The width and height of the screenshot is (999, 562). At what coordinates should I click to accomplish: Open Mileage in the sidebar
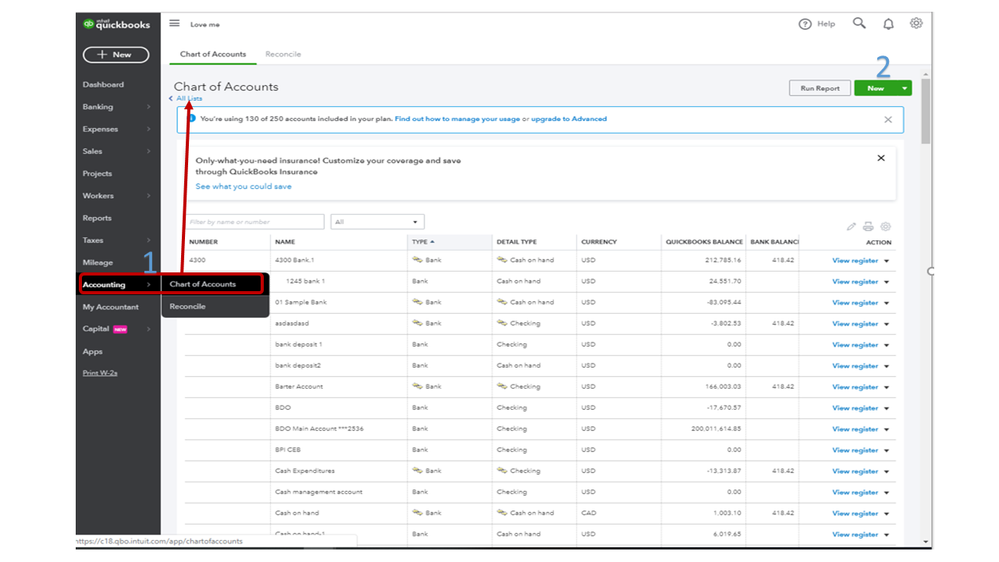pyautogui.click(x=97, y=263)
